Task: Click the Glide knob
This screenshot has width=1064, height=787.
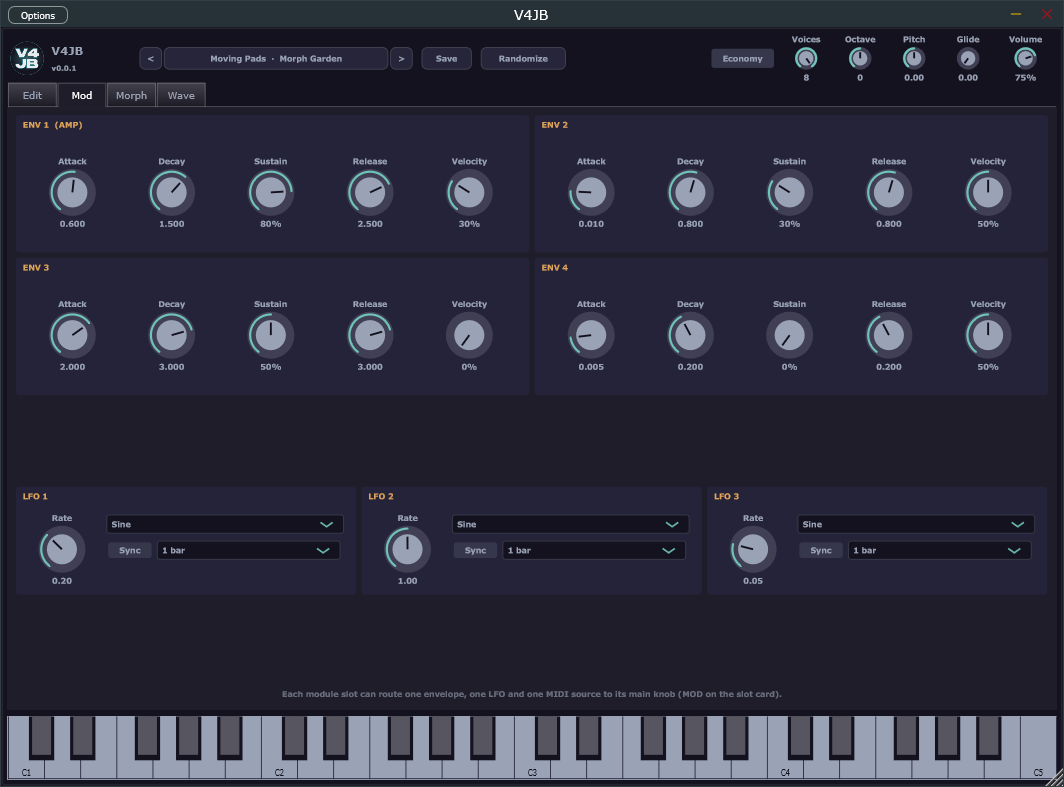Action: pyautogui.click(x=968, y=58)
